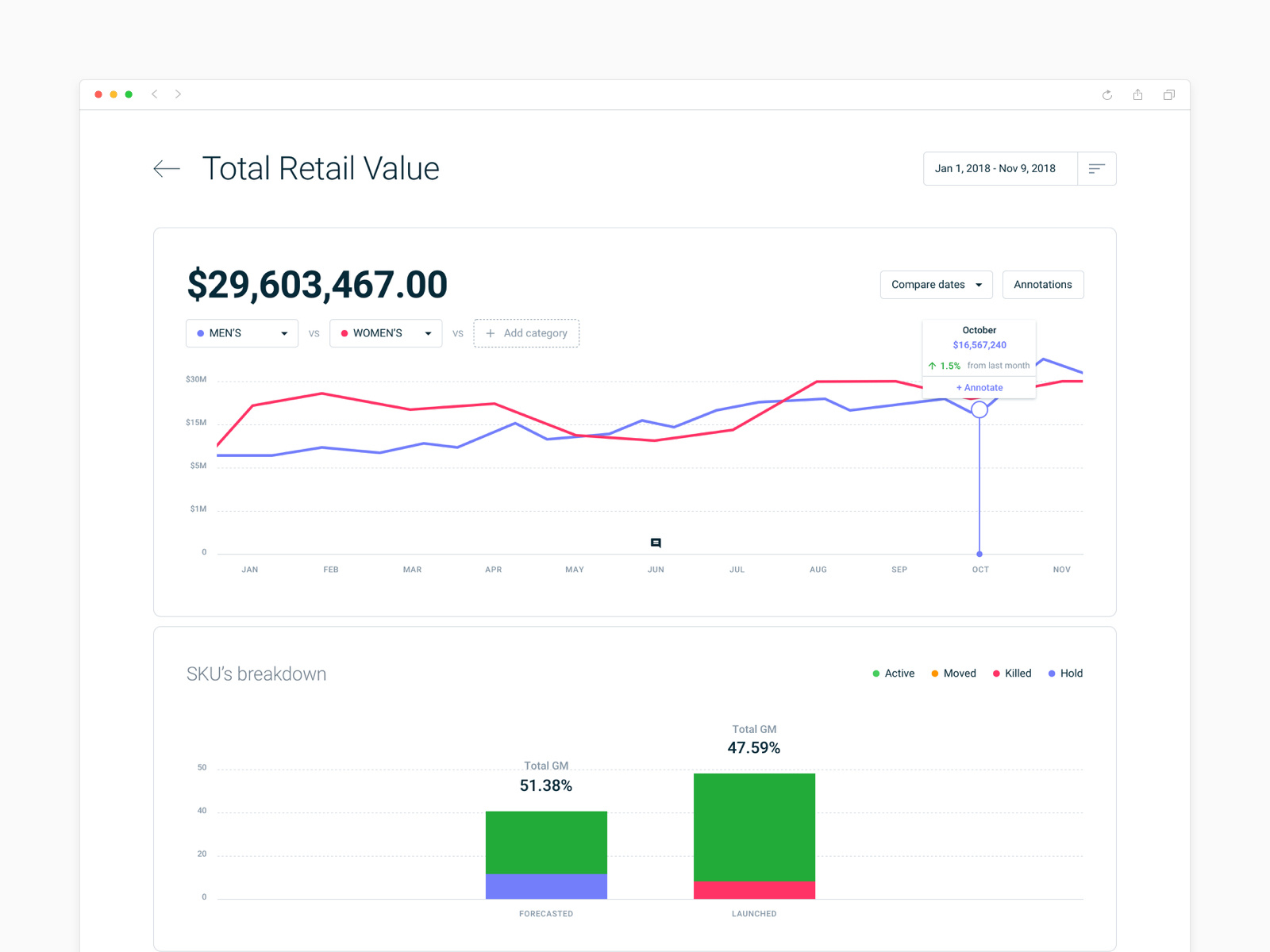Click the browser back navigation arrow
The width and height of the screenshot is (1270, 952).
click(x=155, y=94)
